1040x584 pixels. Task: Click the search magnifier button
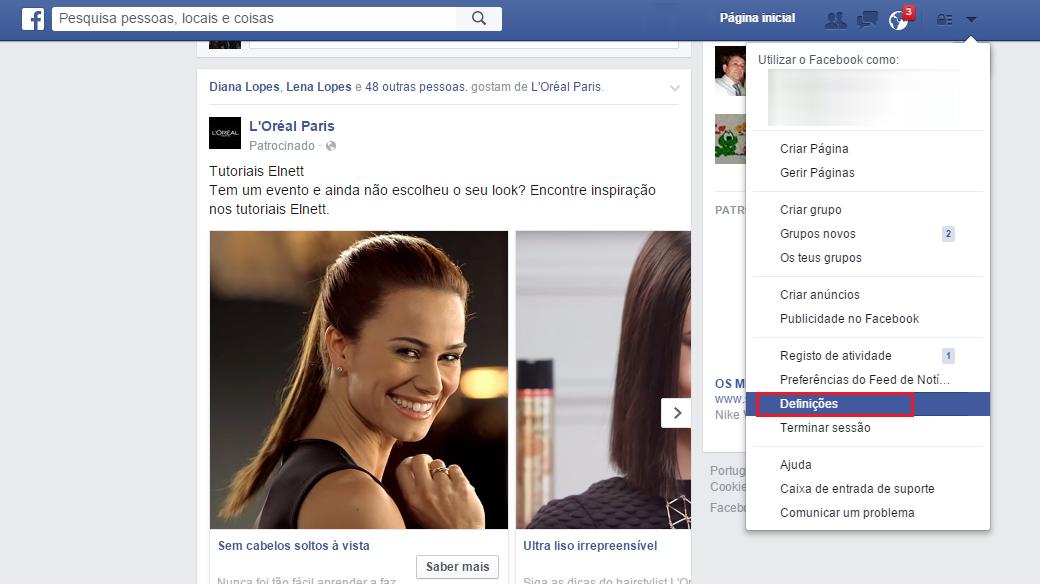pos(479,18)
